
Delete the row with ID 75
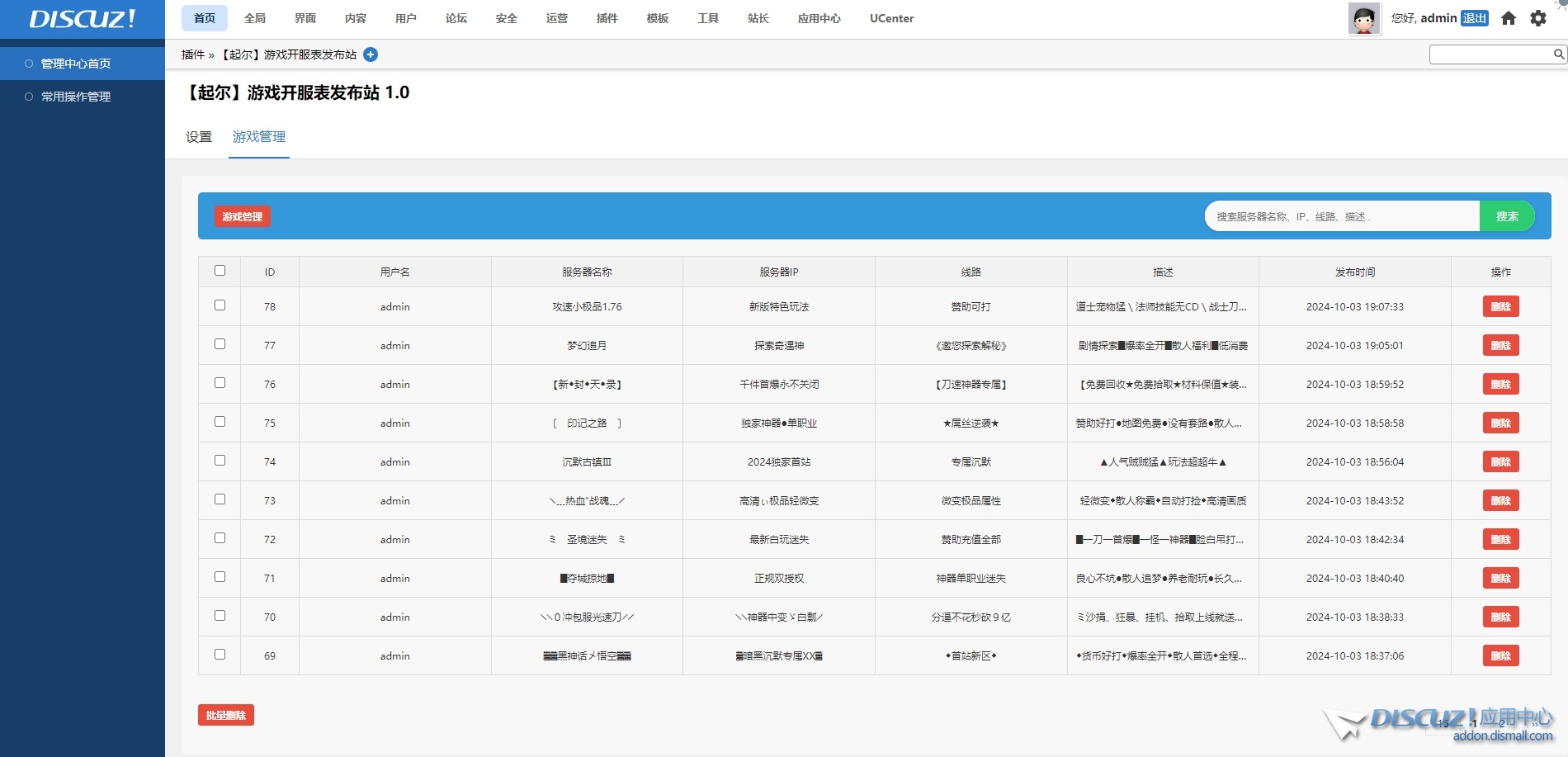coord(1501,423)
